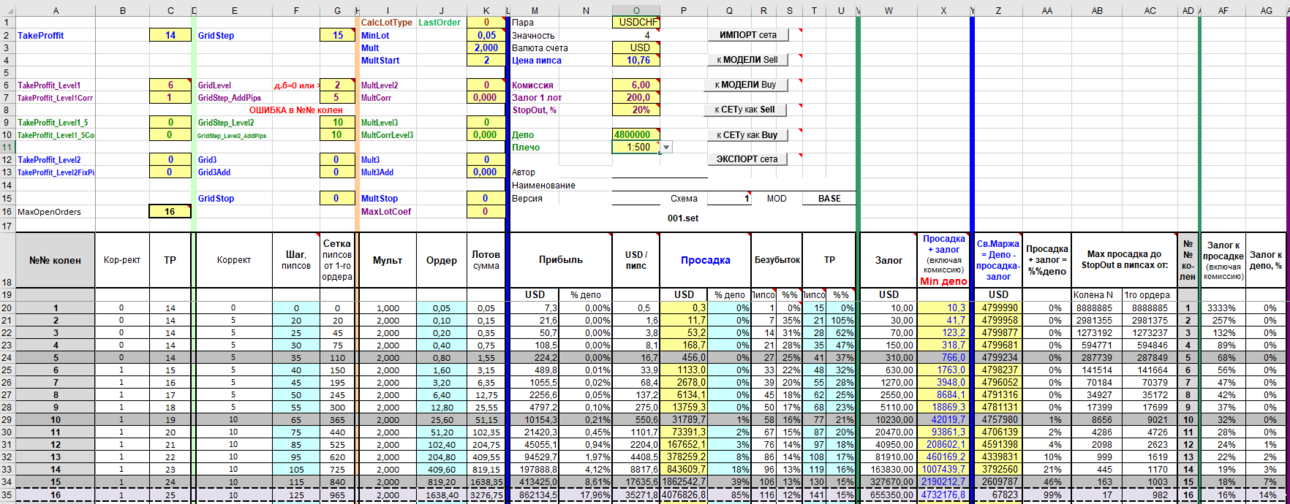Select the Комиссия value cell 6,00
The height and width of the screenshot is (504, 1290).
(636, 86)
